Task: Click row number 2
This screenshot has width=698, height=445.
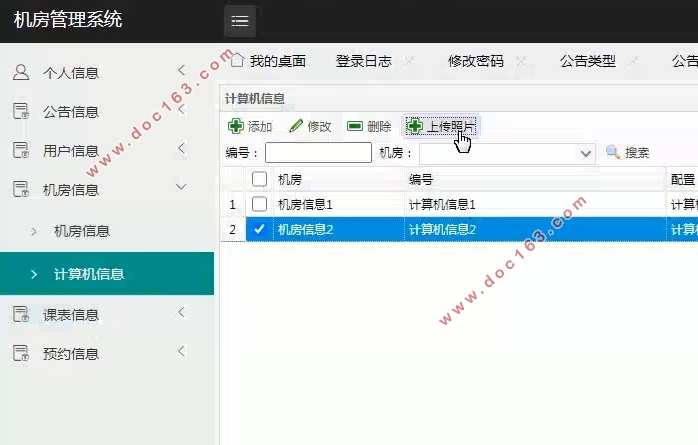Action: [233, 230]
